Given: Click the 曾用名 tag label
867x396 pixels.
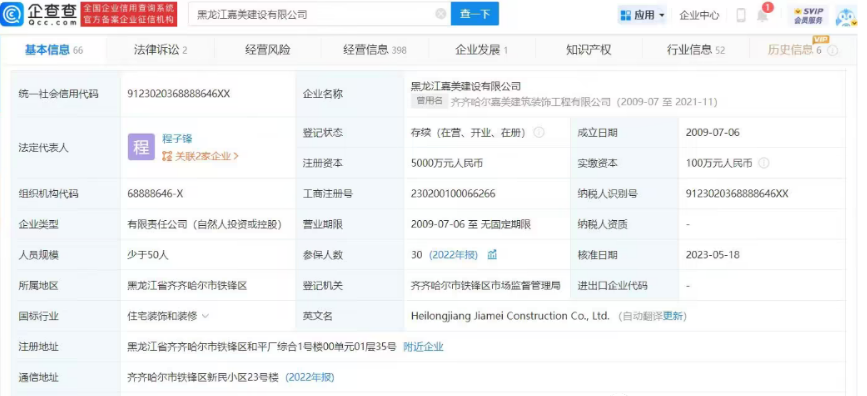Looking at the screenshot, I should click(429, 101).
